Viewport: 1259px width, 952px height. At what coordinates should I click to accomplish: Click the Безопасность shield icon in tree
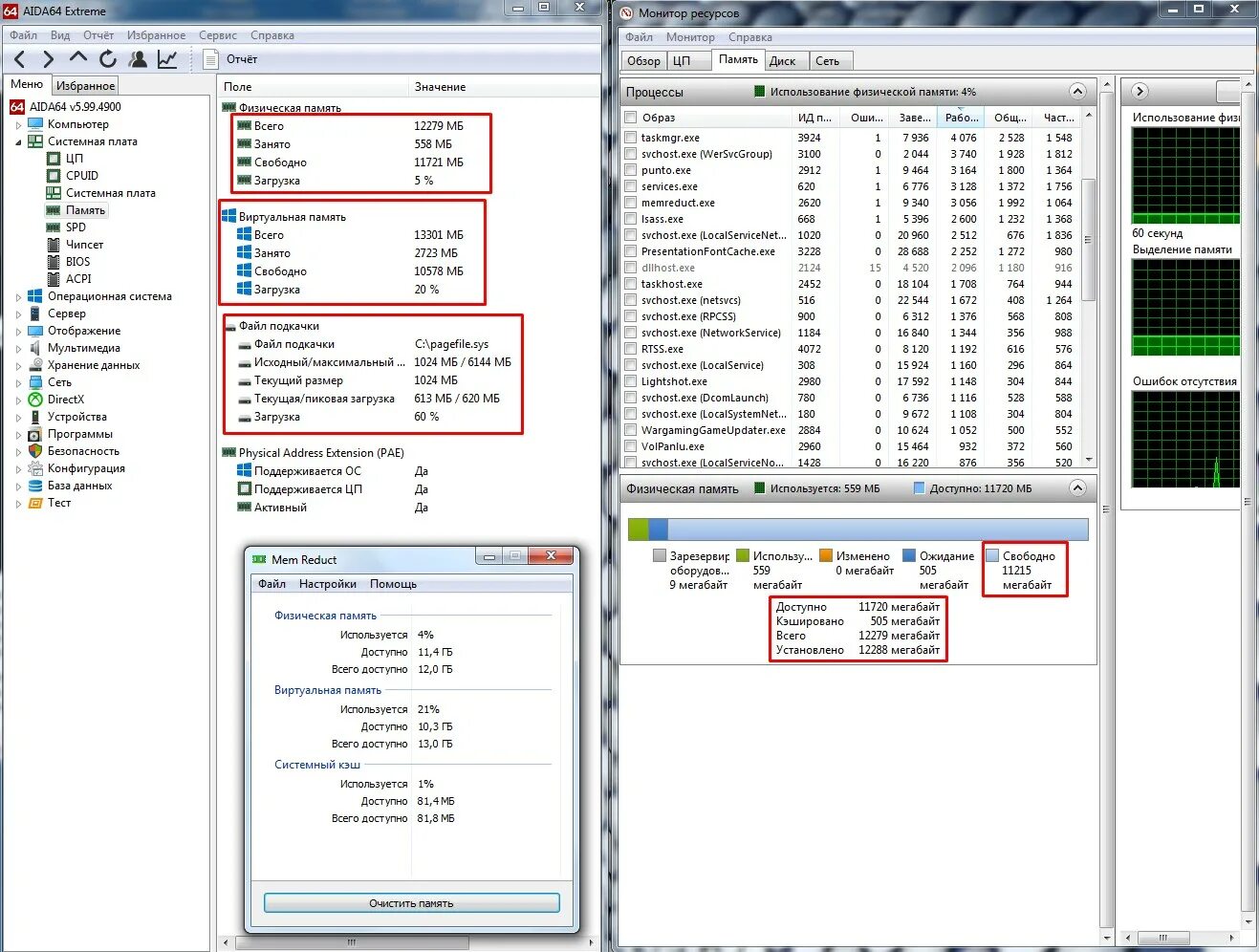click(x=35, y=451)
